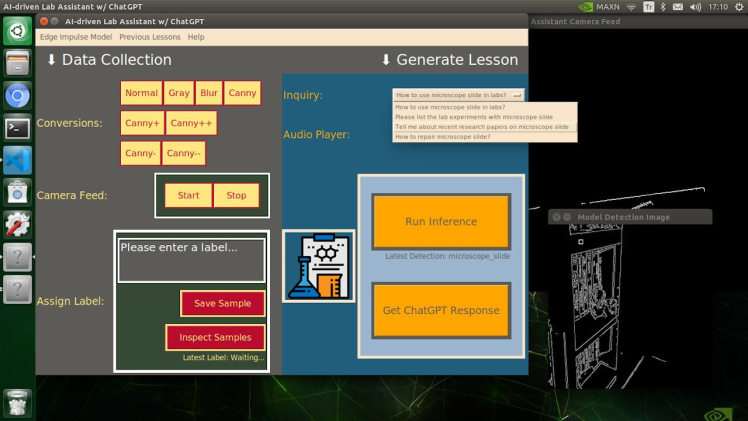Image resolution: width=748 pixels, height=421 pixels.
Task: Open Visual Studio Code from dock
Action: click(x=17, y=160)
